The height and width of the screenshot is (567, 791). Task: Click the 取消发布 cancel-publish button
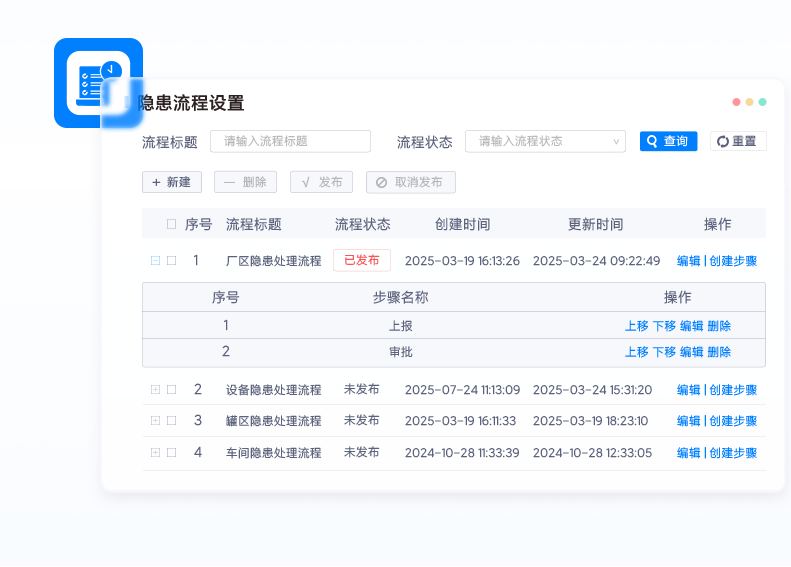tap(410, 182)
